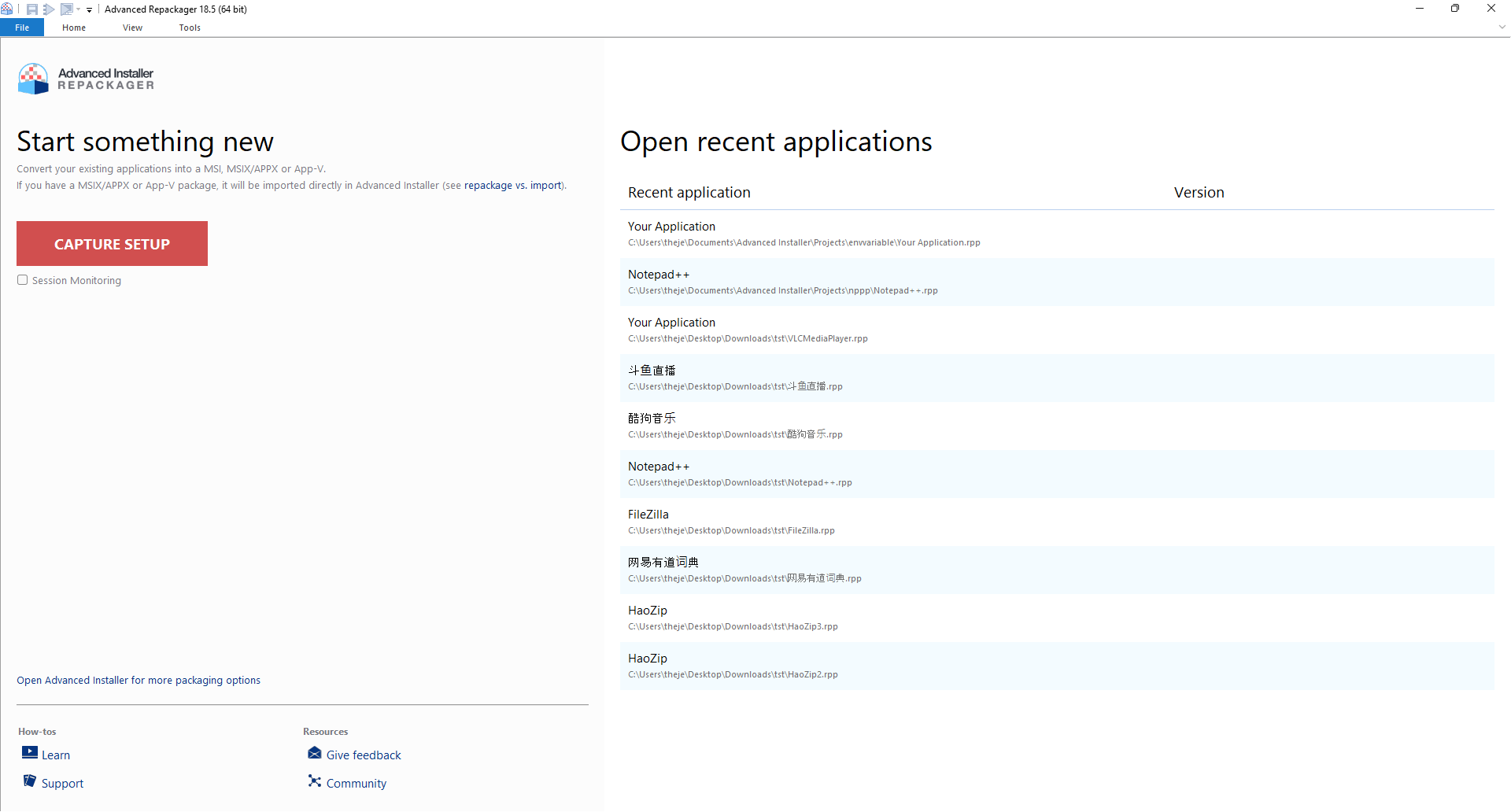This screenshot has height=812, width=1511.
Task: Open Your Application from envvariable project folder
Action: (x=1057, y=234)
